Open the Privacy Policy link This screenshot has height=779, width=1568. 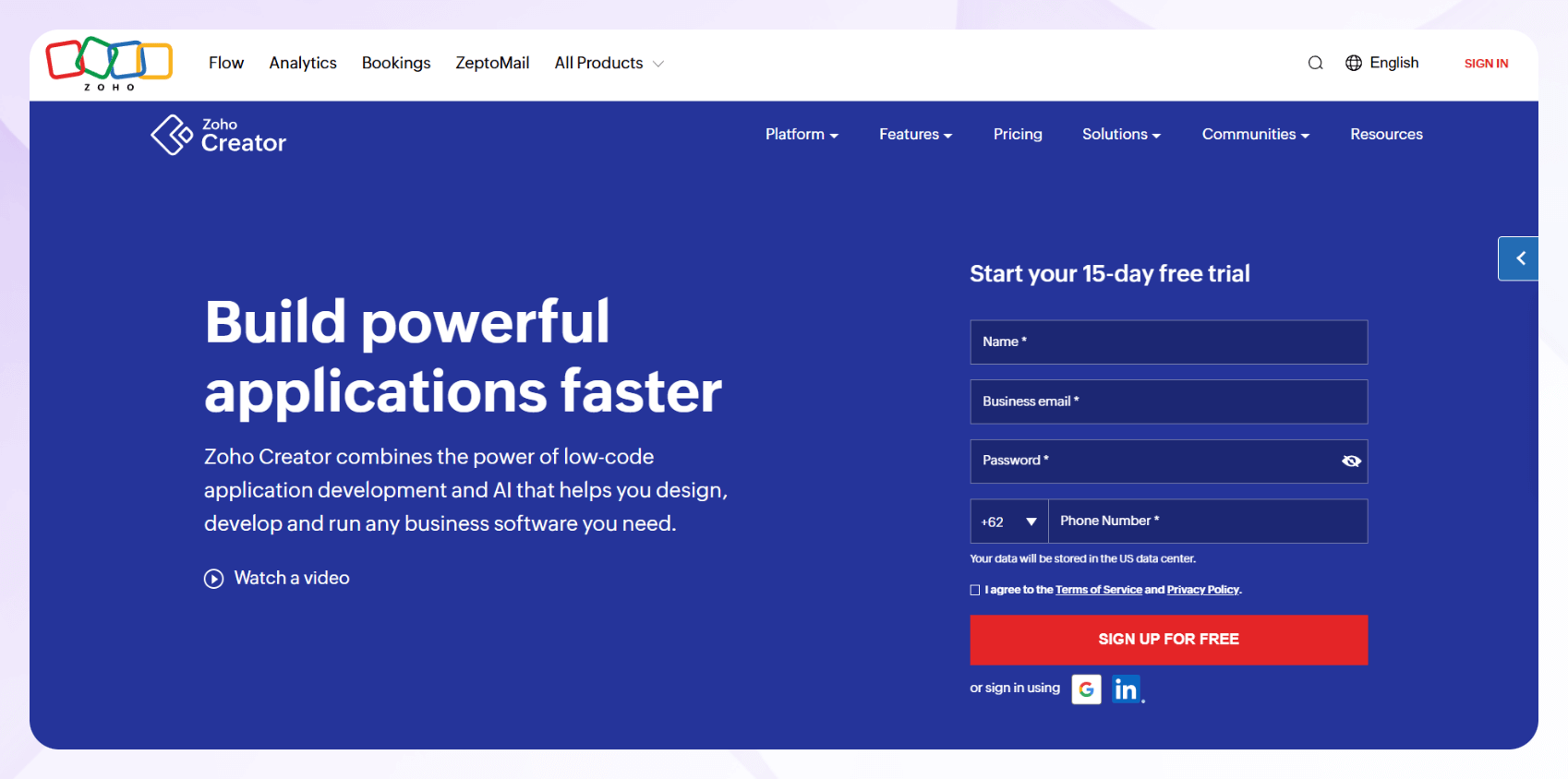click(x=1203, y=590)
